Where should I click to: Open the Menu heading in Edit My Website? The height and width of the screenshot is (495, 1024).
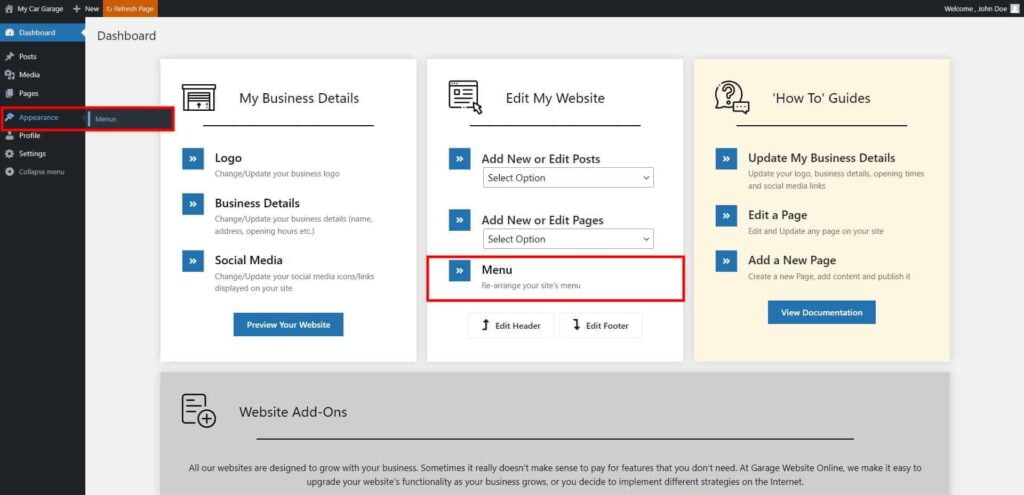point(497,270)
